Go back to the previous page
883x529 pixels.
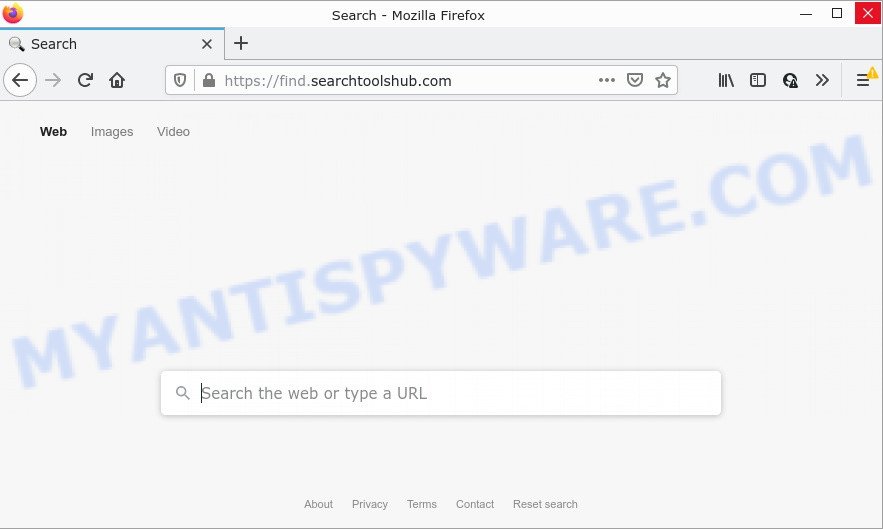click(20, 81)
